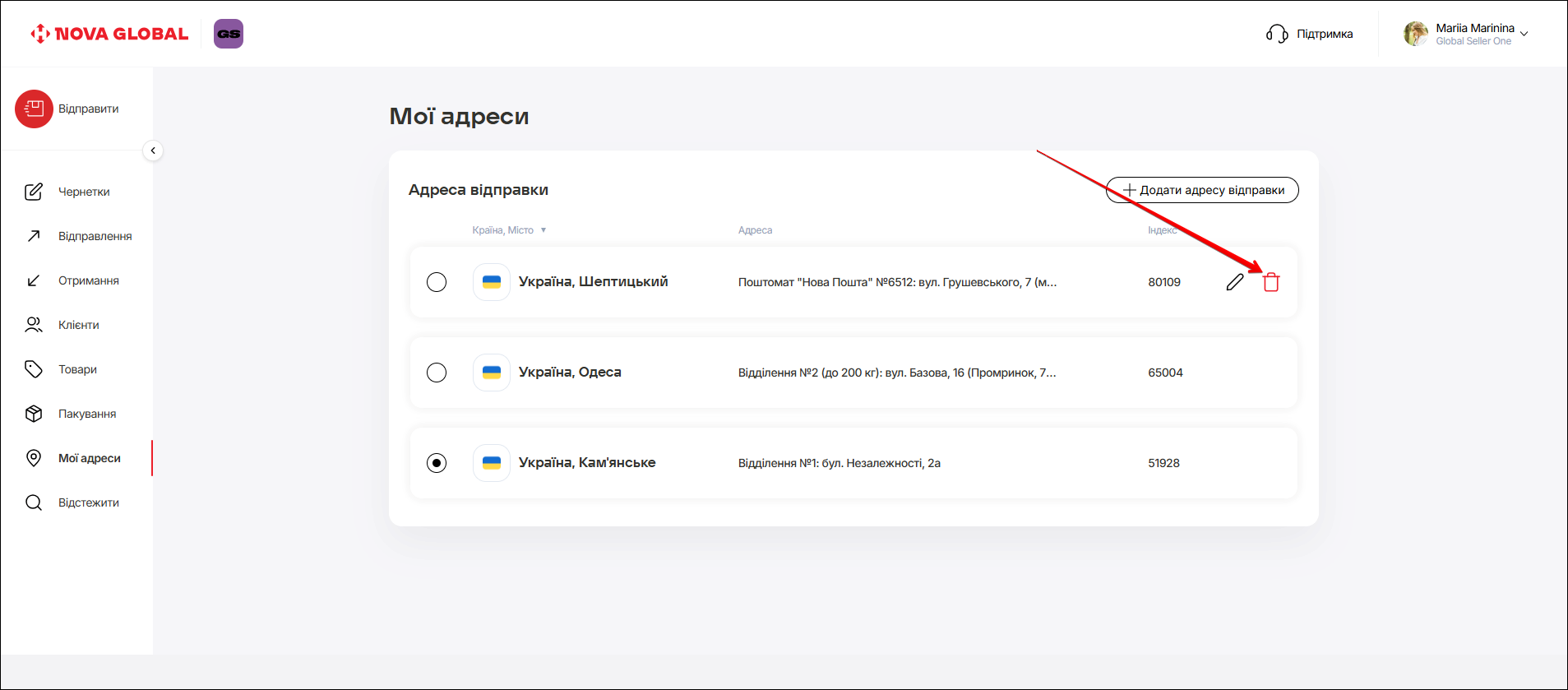Select the Україна, Одеса radio button
This screenshot has height=690, width=1568.
[x=437, y=373]
